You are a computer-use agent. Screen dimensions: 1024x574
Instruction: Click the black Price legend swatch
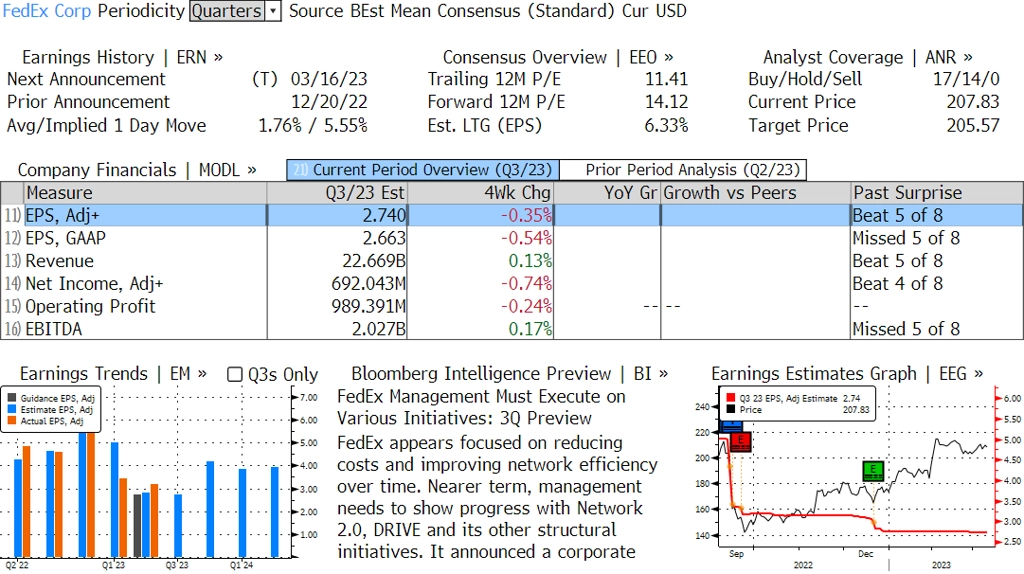(730, 409)
